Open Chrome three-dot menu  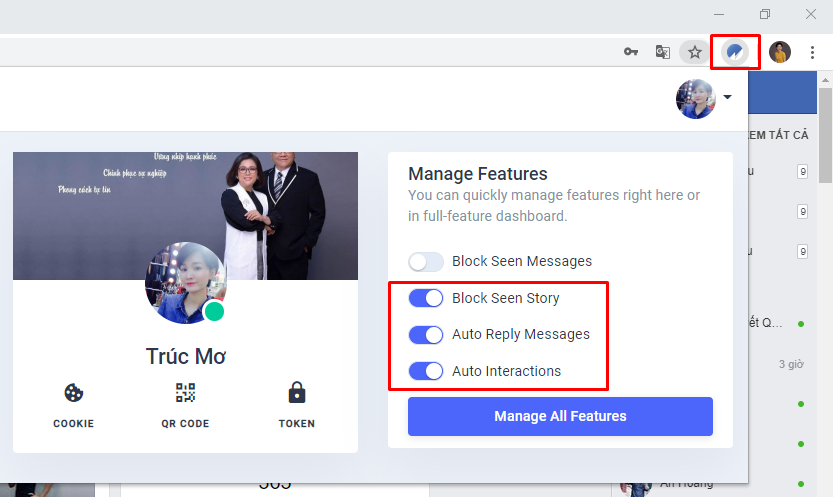pyautogui.click(x=812, y=52)
